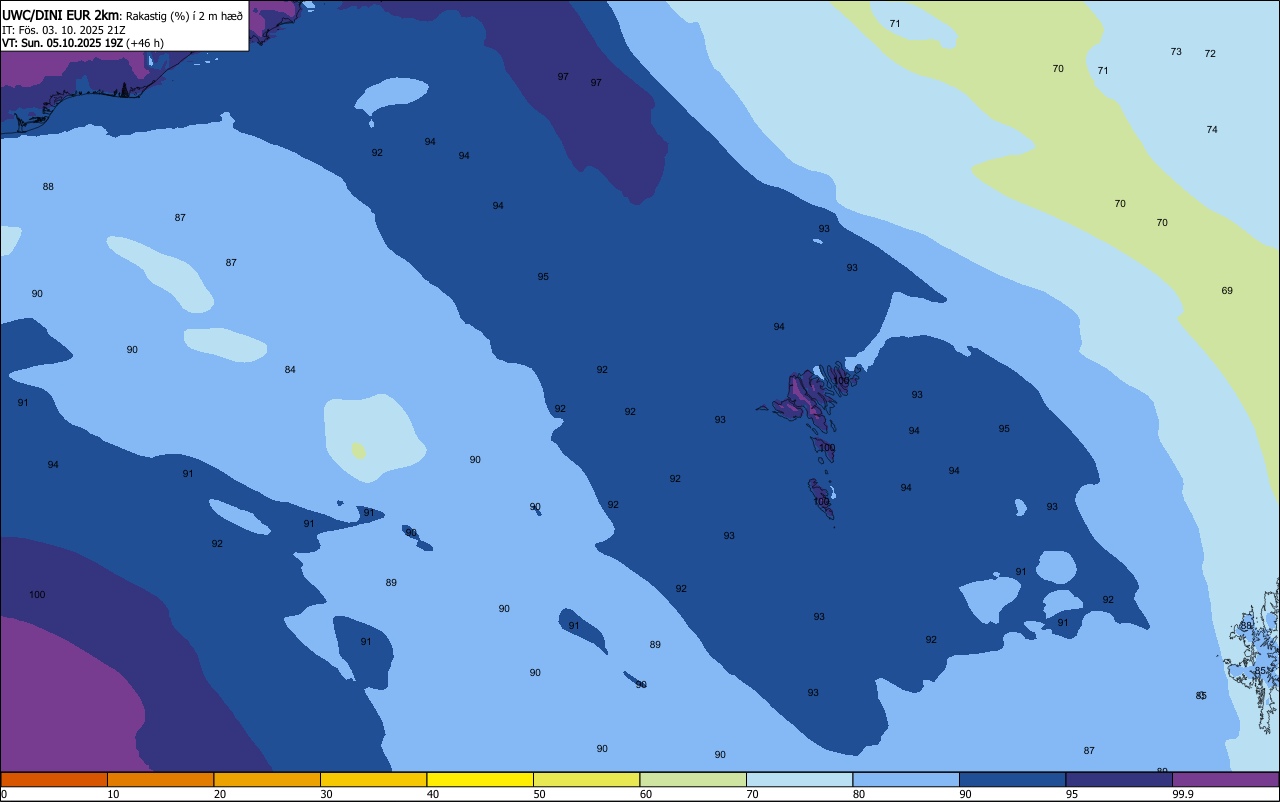The height and width of the screenshot is (802, 1280).
Task: Click the legend tick label '10'
Action: (x=113, y=794)
